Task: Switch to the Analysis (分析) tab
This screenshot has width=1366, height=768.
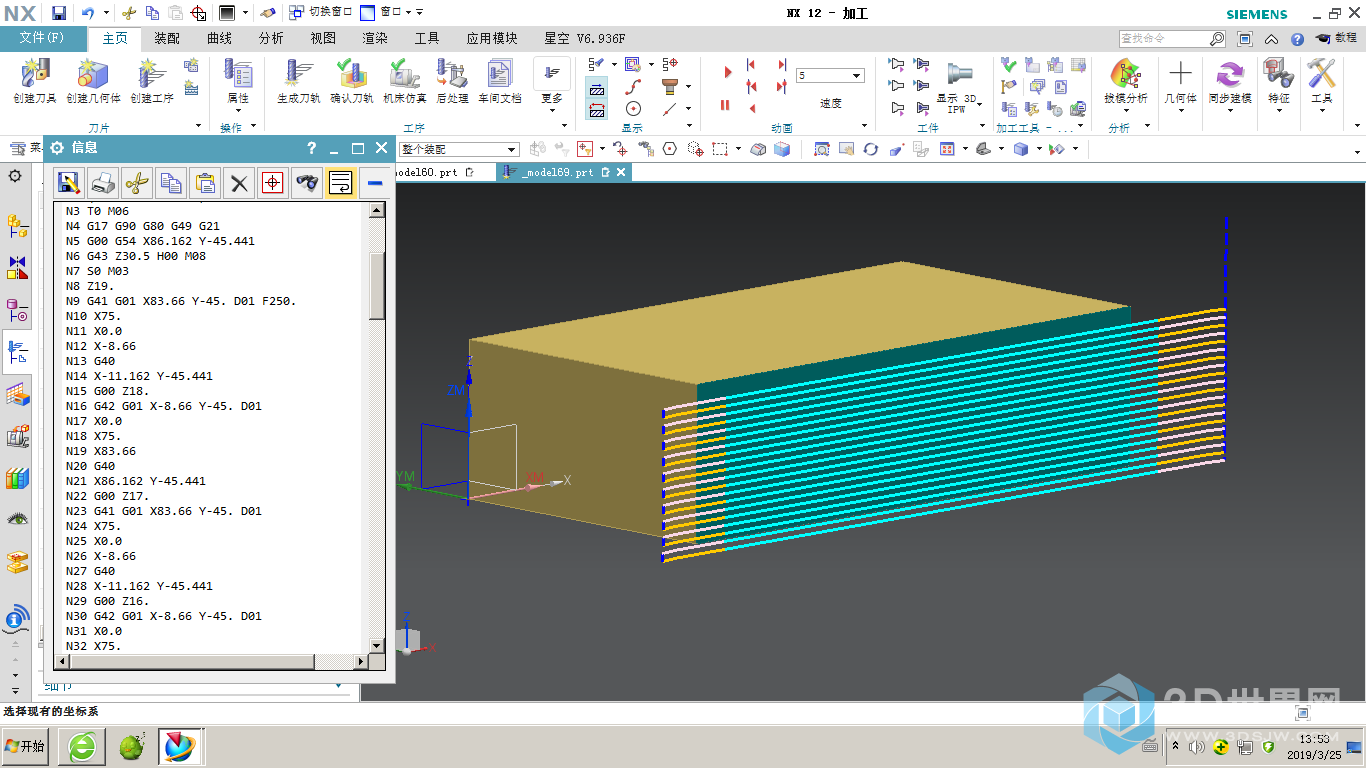Action: [271, 38]
